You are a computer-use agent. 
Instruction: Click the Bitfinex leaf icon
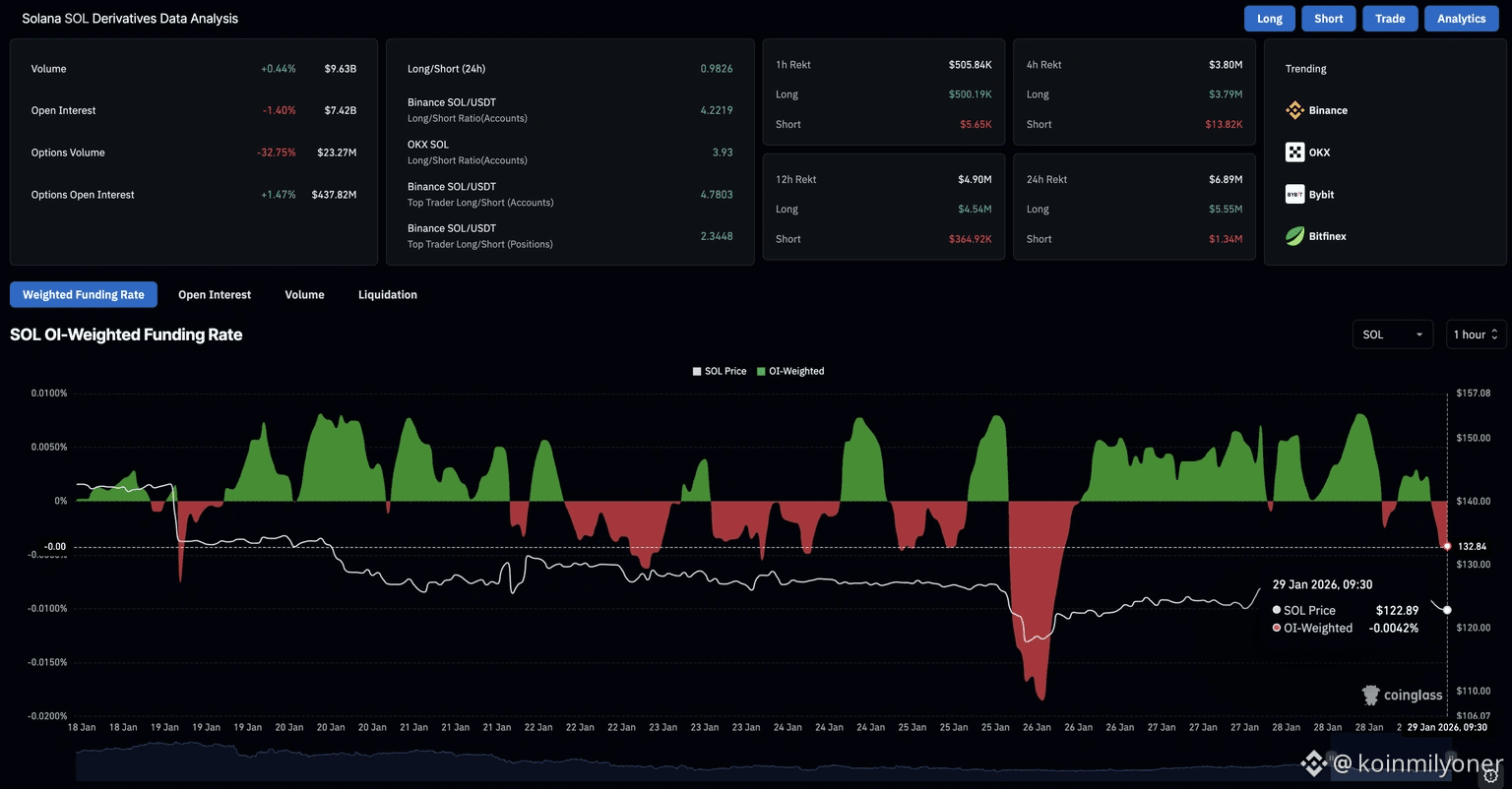[x=1294, y=236]
